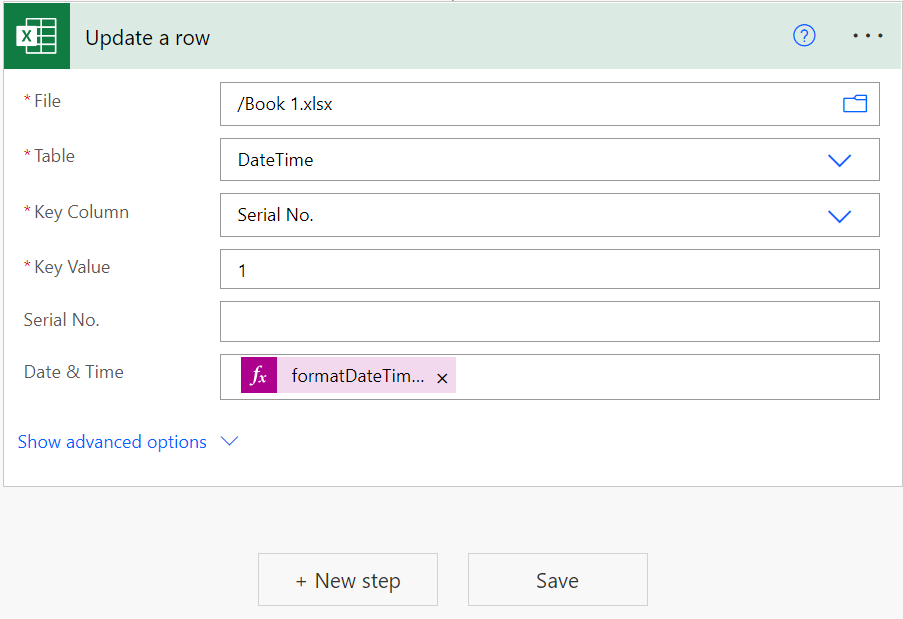Click the /Book 1.xlsx file path field
903x619 pixels.
tap(520, 104)
